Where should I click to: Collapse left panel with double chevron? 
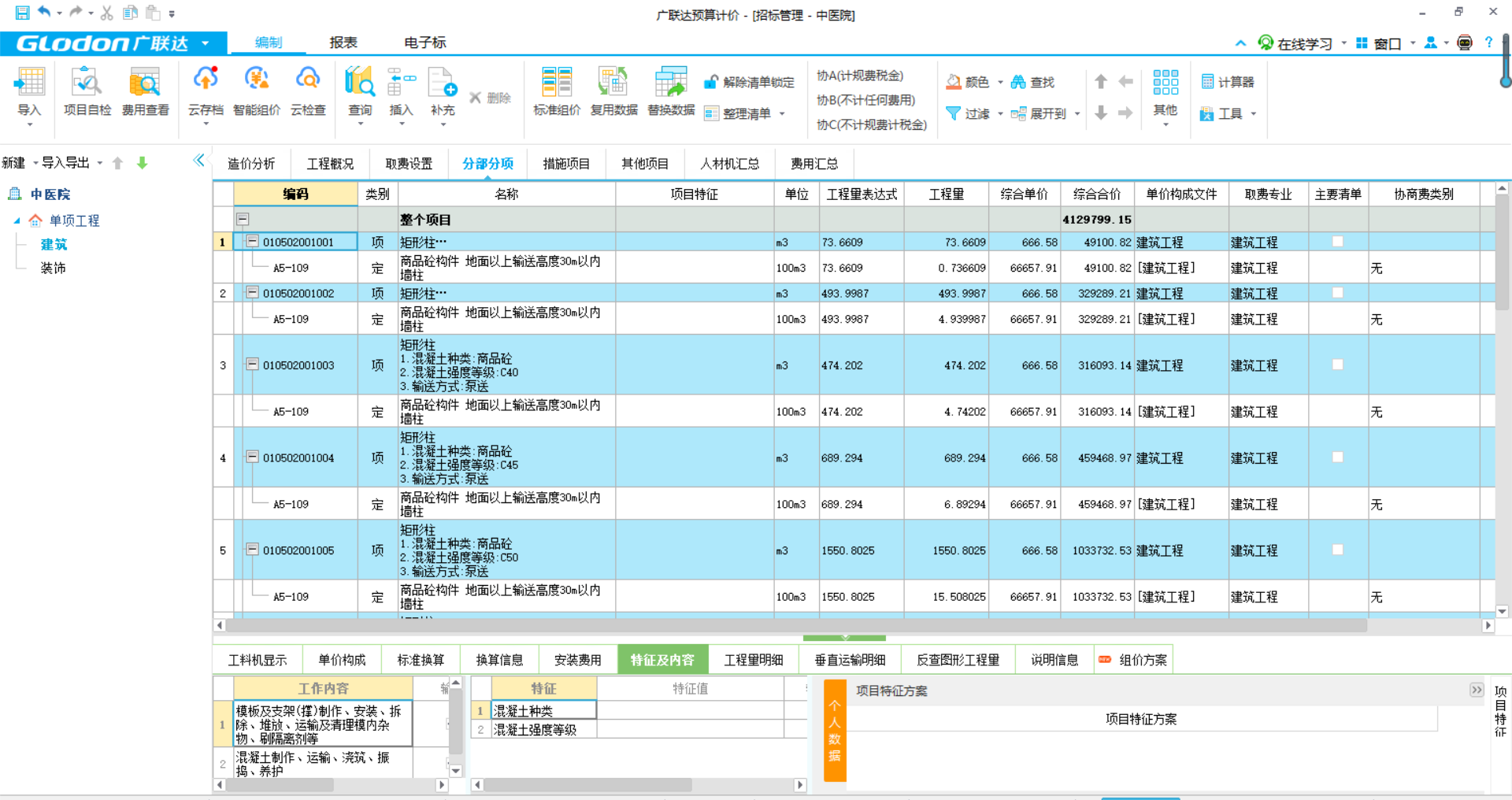[198, 161]
